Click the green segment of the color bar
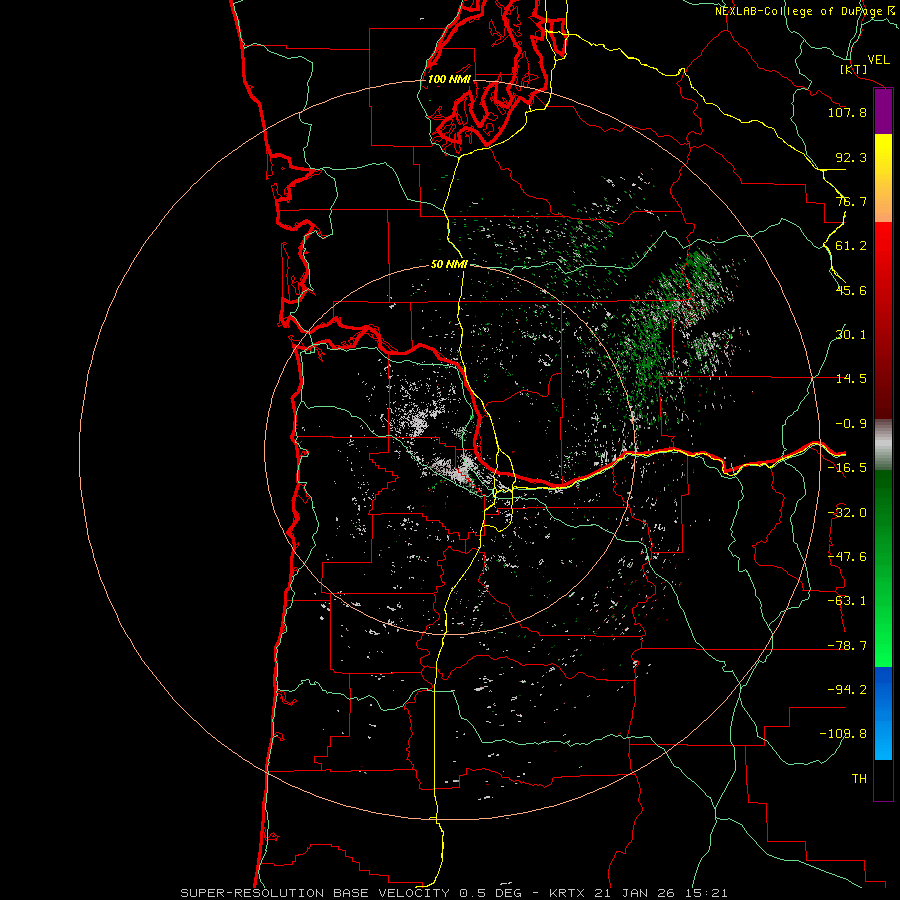This screenshot has width=900, height=900. pyautogui.click(x=883, y=568)
